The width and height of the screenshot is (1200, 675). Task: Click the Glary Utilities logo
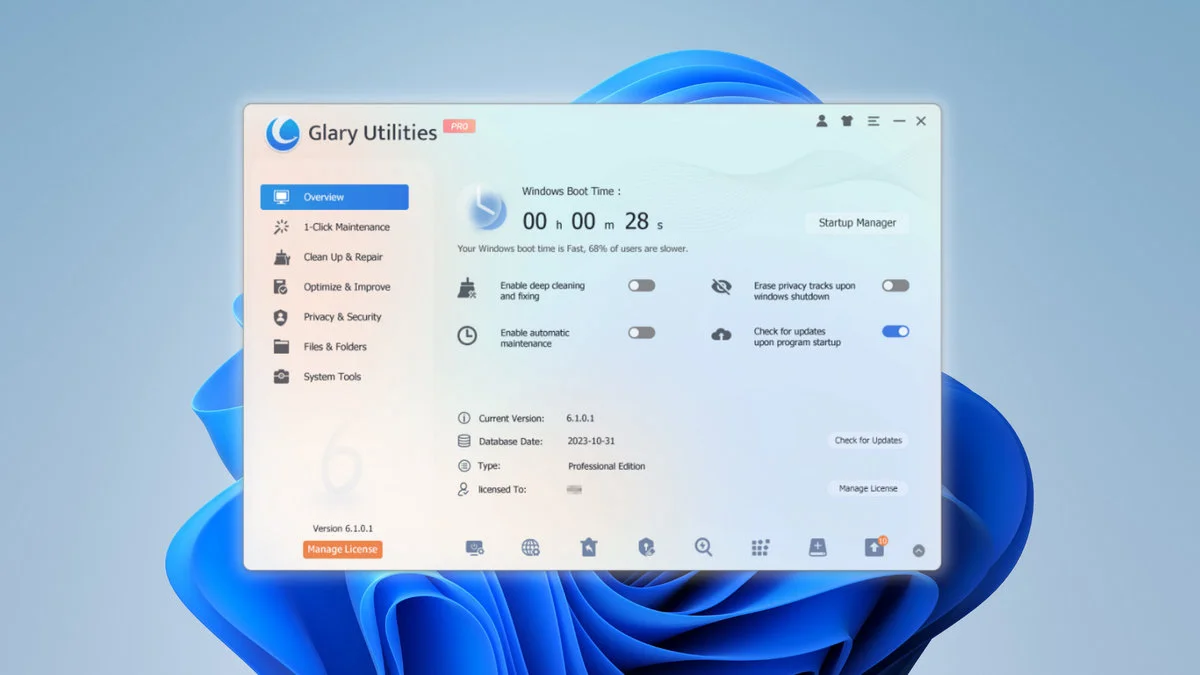click(283, 132)
